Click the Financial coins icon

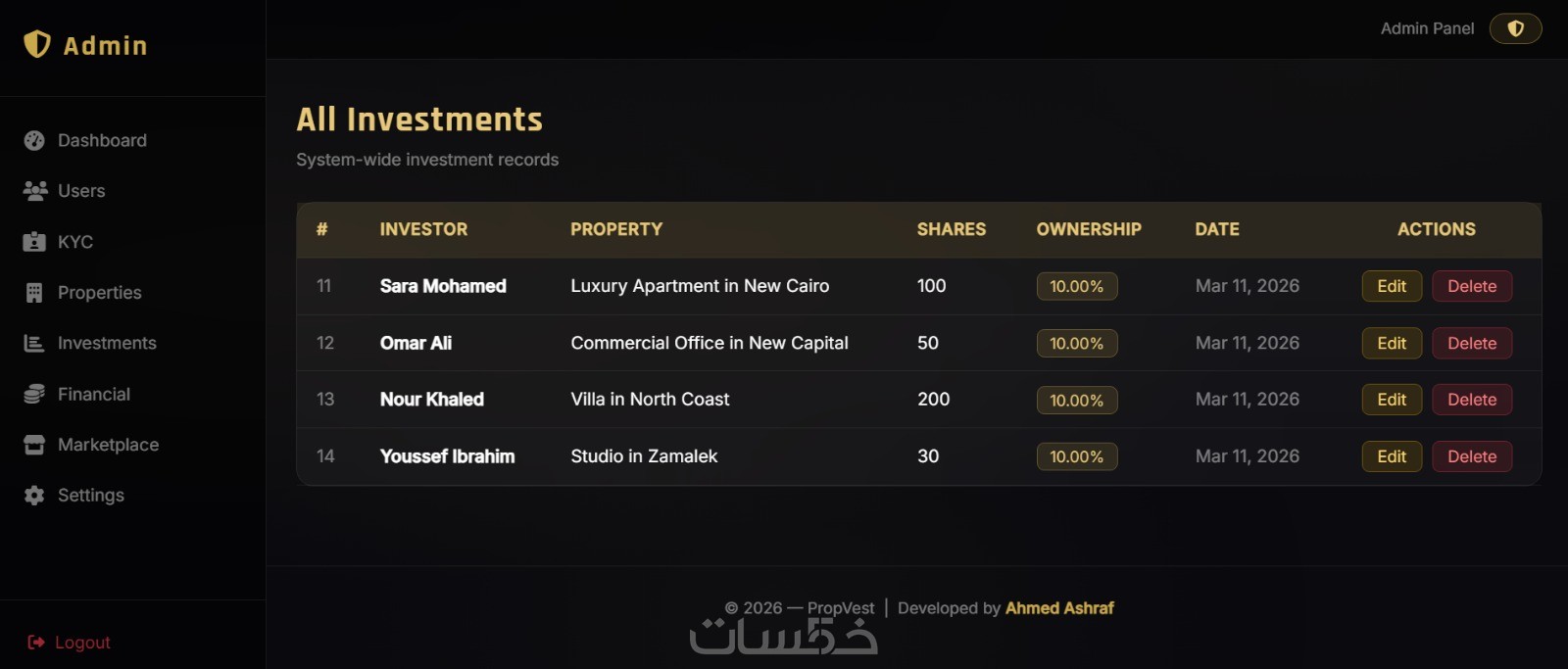coord(34,394)
